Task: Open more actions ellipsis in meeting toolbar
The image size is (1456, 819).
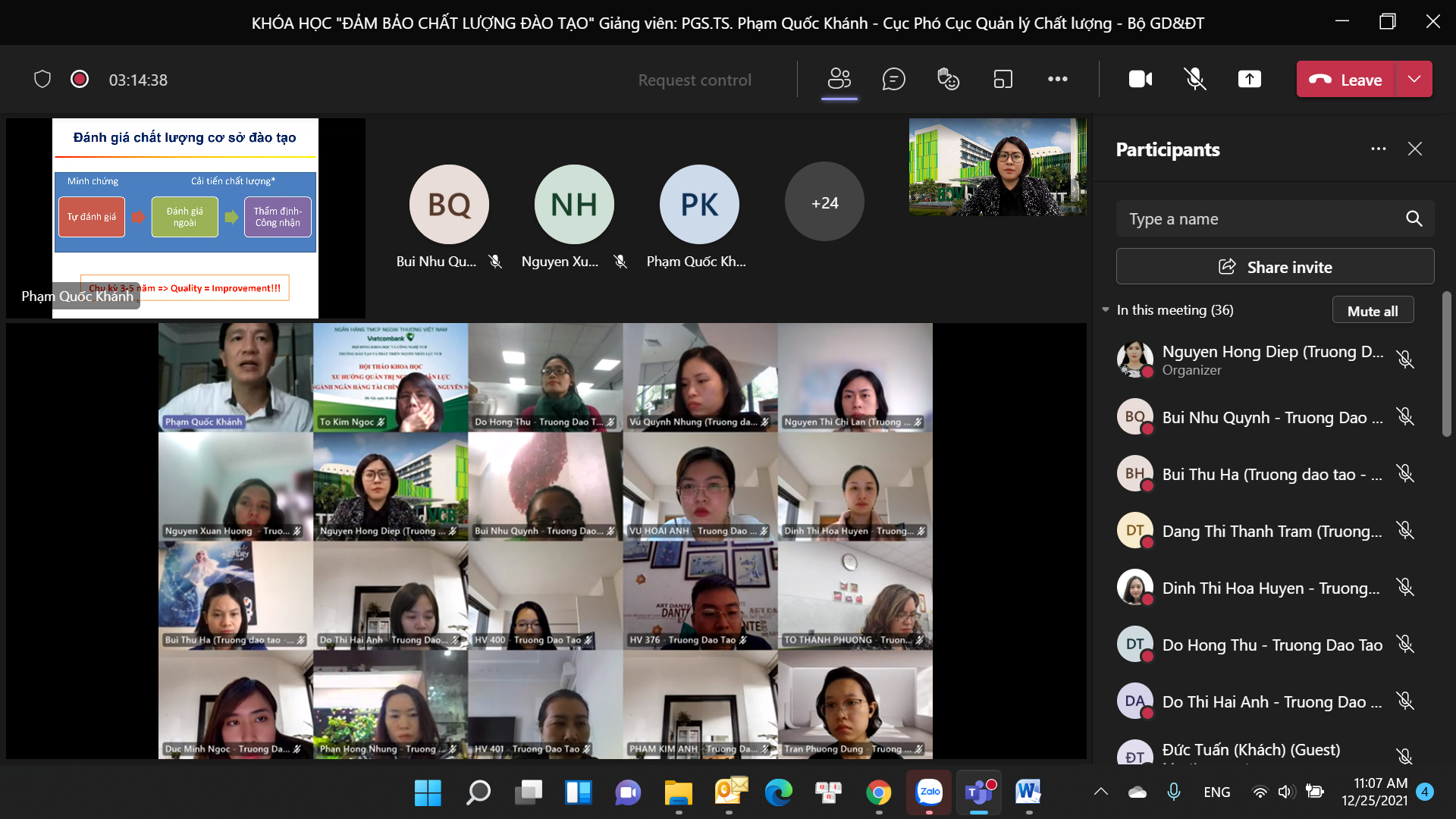Action: (x=1057, y=79)
